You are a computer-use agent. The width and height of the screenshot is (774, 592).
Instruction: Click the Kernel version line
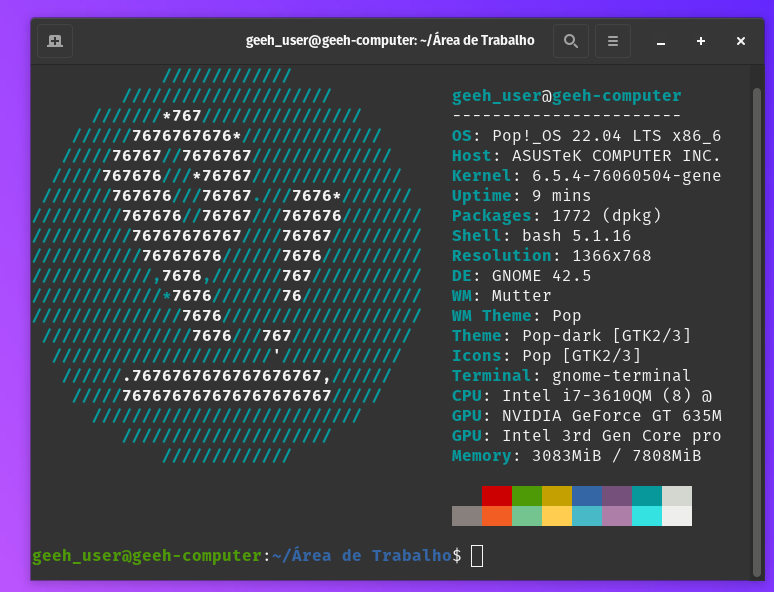pos(586,176)
